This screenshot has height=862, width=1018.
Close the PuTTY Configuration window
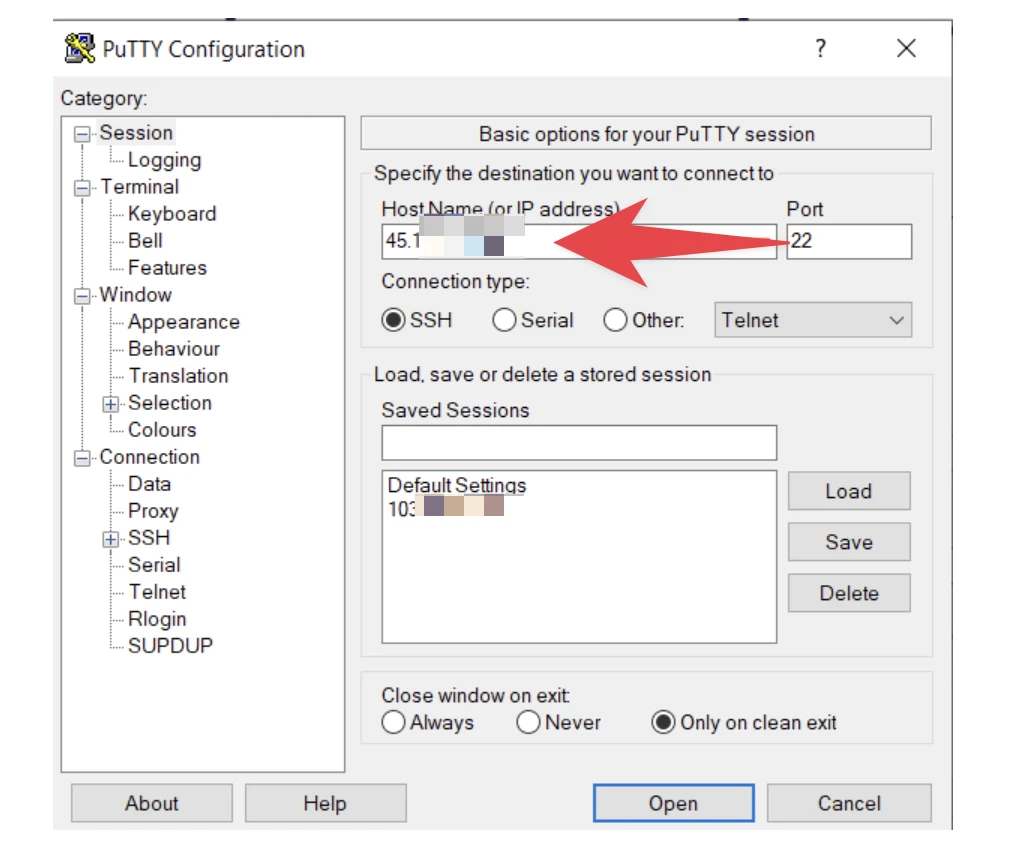pos(906,48)
